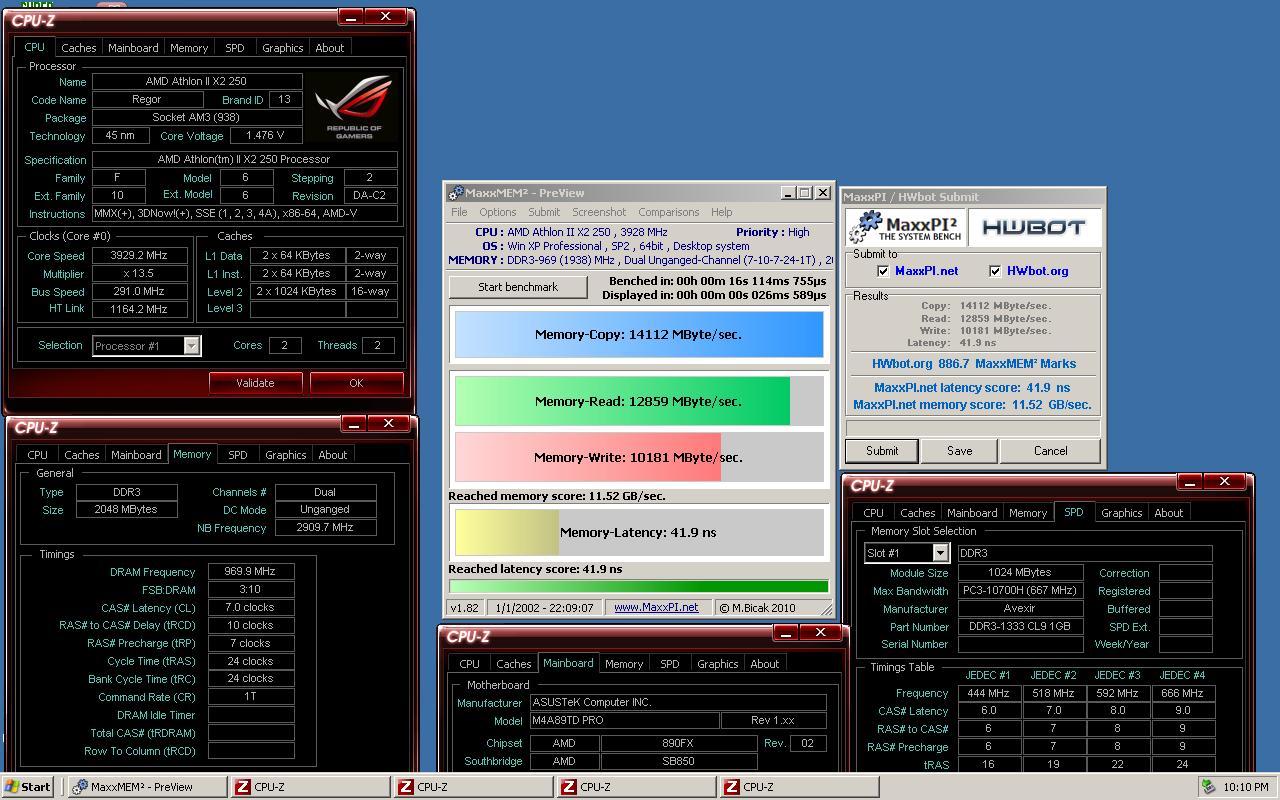The width and height of the screenshot is (1280, 800).
Task: Click the green benchmark progress bar
Action: [x=639, y=587]
